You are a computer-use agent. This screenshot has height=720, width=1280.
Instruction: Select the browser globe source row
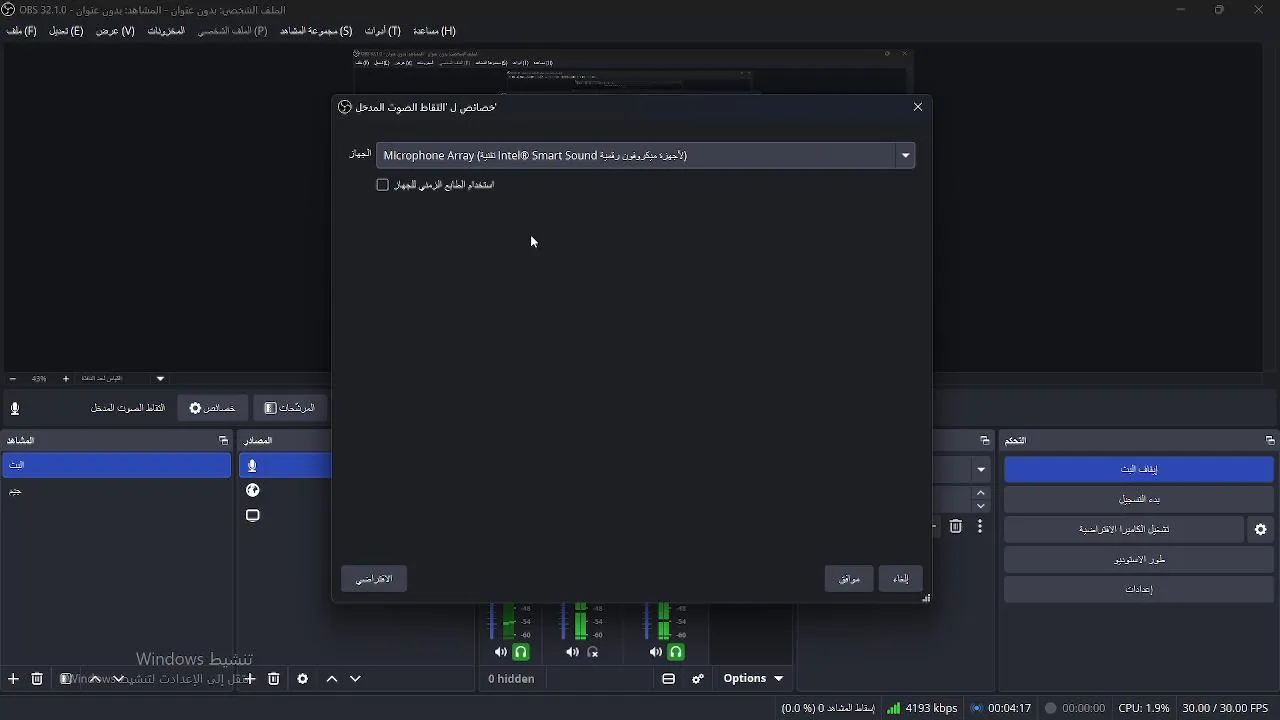tap(285, 491)
